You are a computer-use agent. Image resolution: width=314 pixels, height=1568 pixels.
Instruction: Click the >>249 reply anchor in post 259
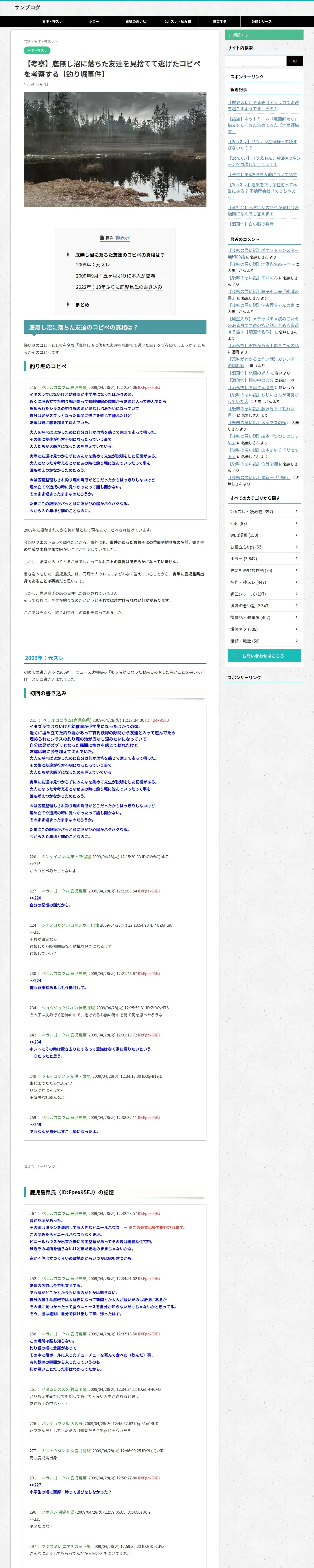click(35, 1125)
